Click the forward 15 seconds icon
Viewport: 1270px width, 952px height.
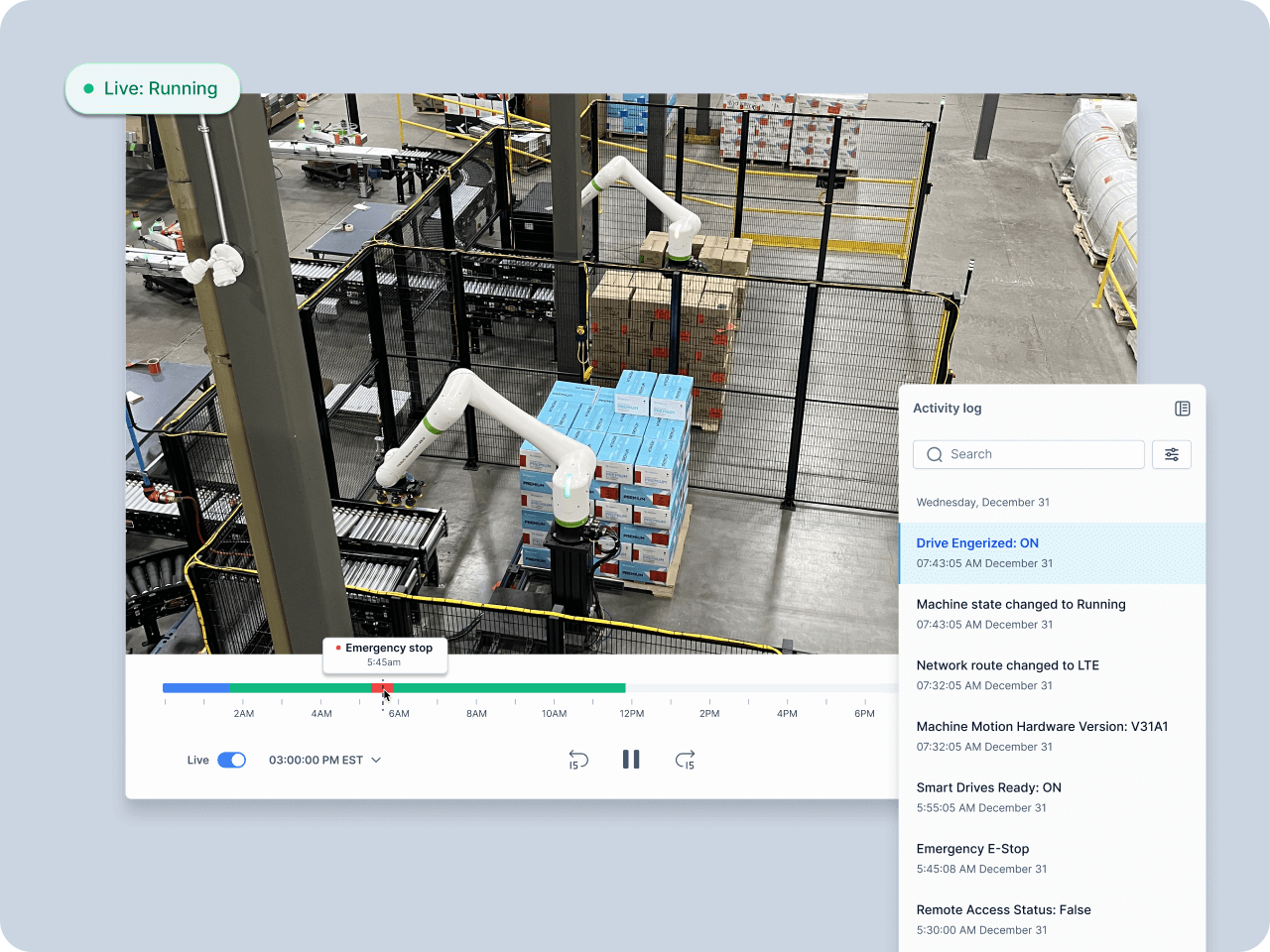pyautogui.click(x=685, y=761)
